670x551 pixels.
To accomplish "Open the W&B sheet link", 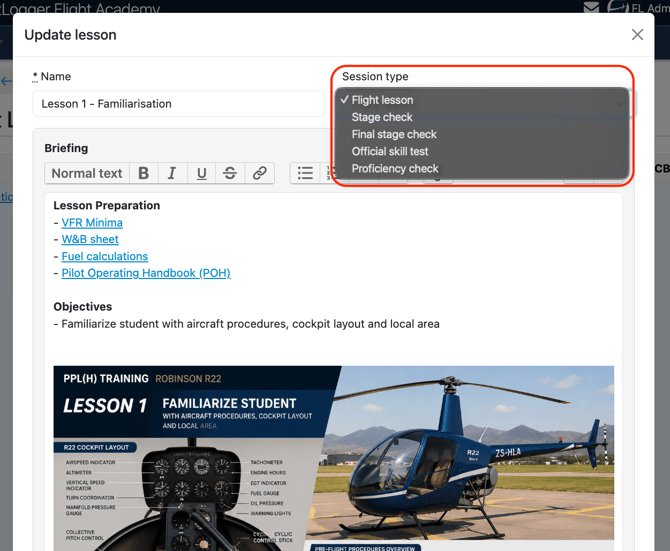I will click(90, 239).
